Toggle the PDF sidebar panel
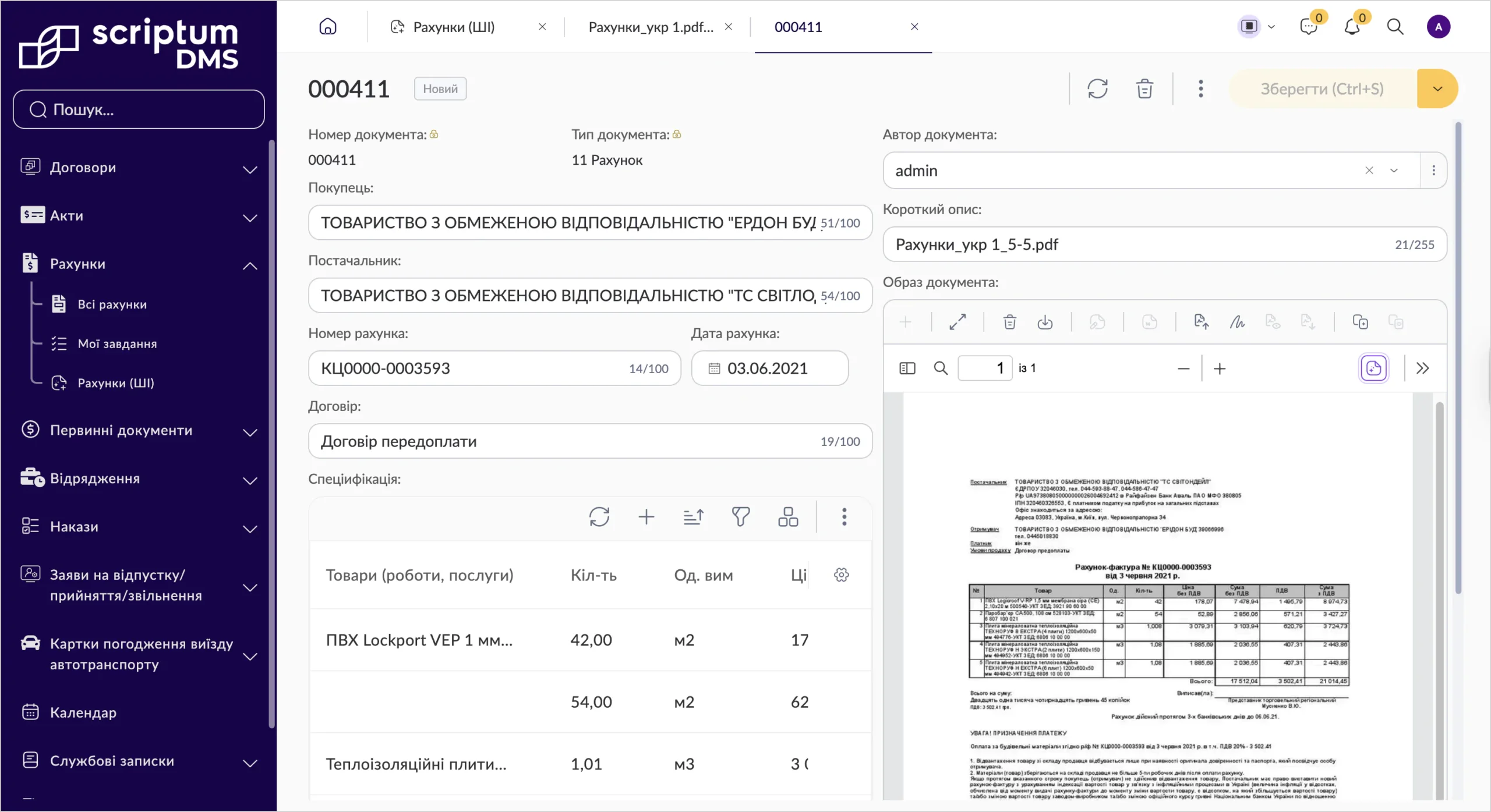 point(907,368)
